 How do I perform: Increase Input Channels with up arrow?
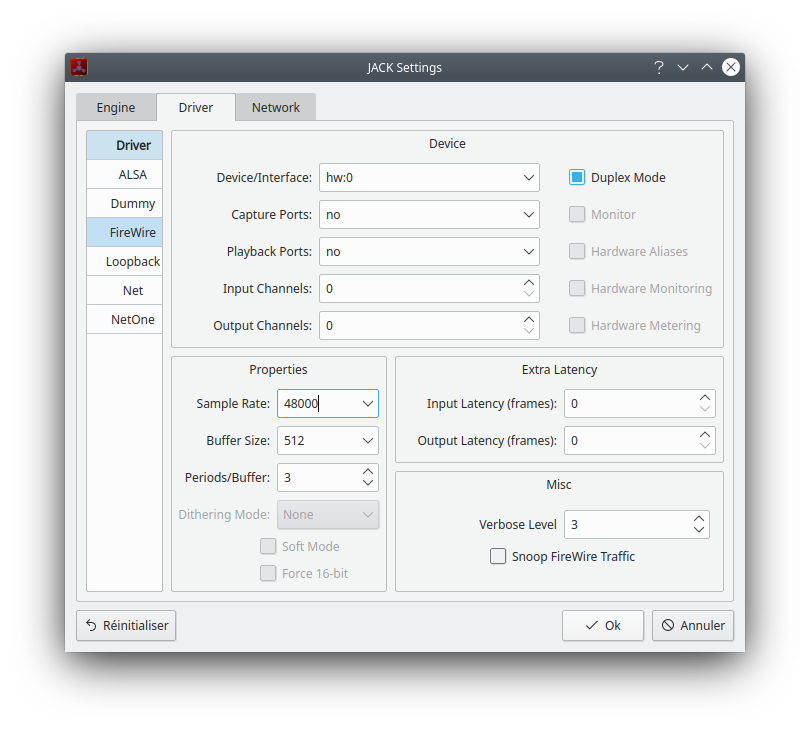click(x=528, y=283)
